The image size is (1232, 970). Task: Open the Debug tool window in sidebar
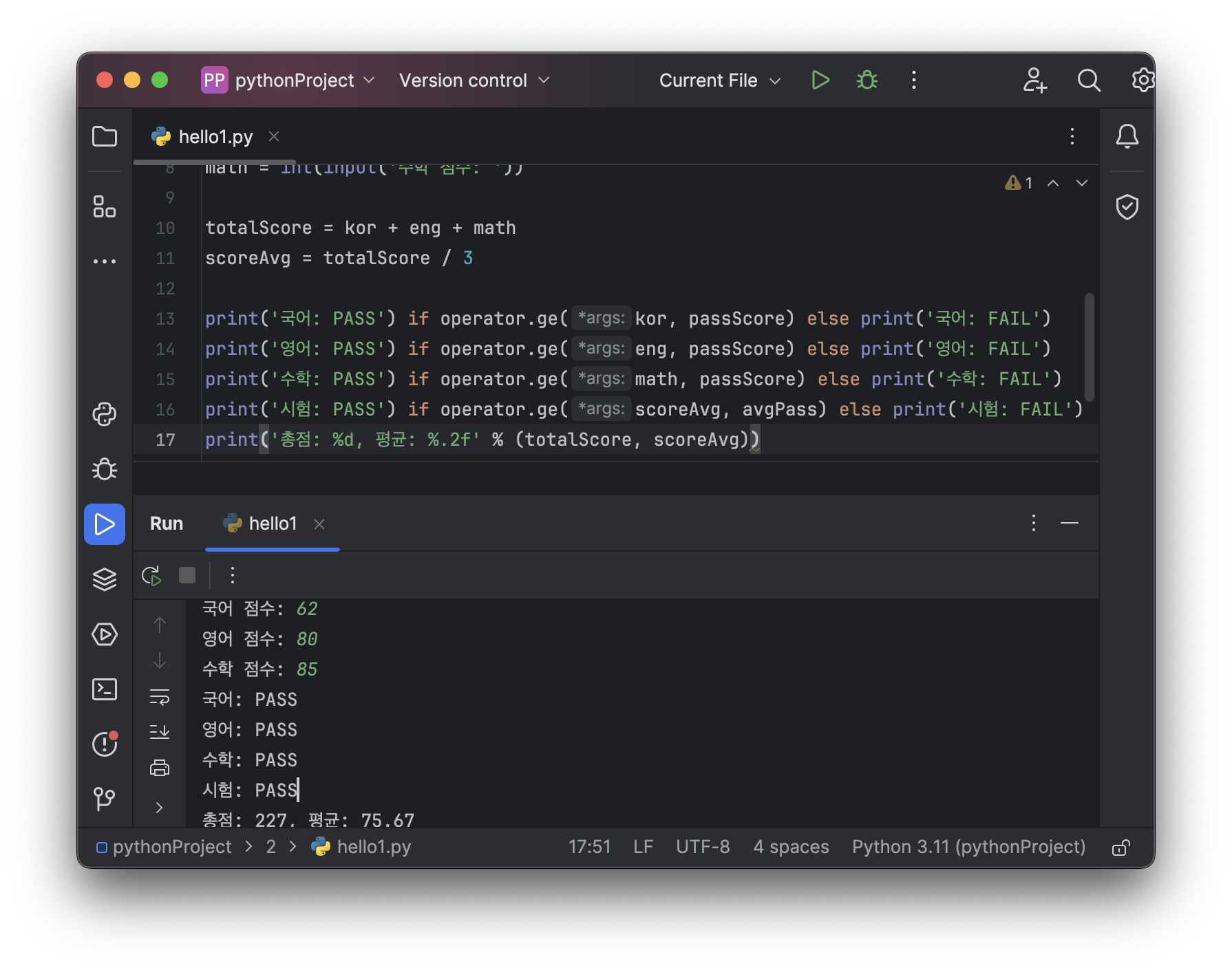click(x=105, y=469)
